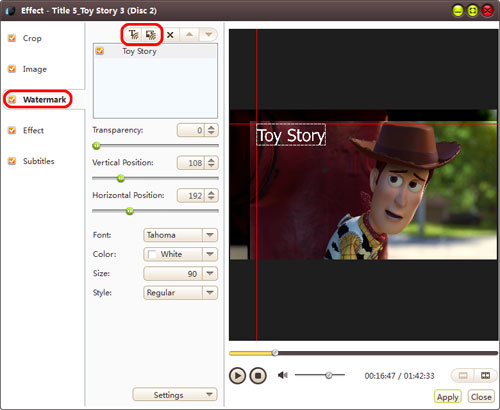The width and height of the screenshot is (500, 410).
Task: Minimize the Effect window
Action: click(x=458, y=11)
